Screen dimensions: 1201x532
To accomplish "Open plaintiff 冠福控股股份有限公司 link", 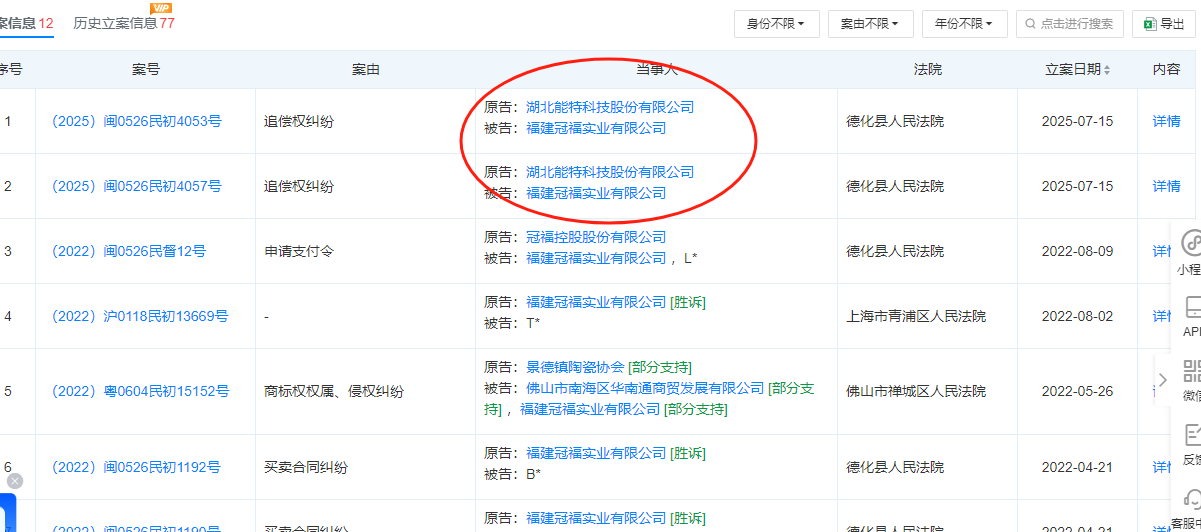I will [x=596, y=237].
